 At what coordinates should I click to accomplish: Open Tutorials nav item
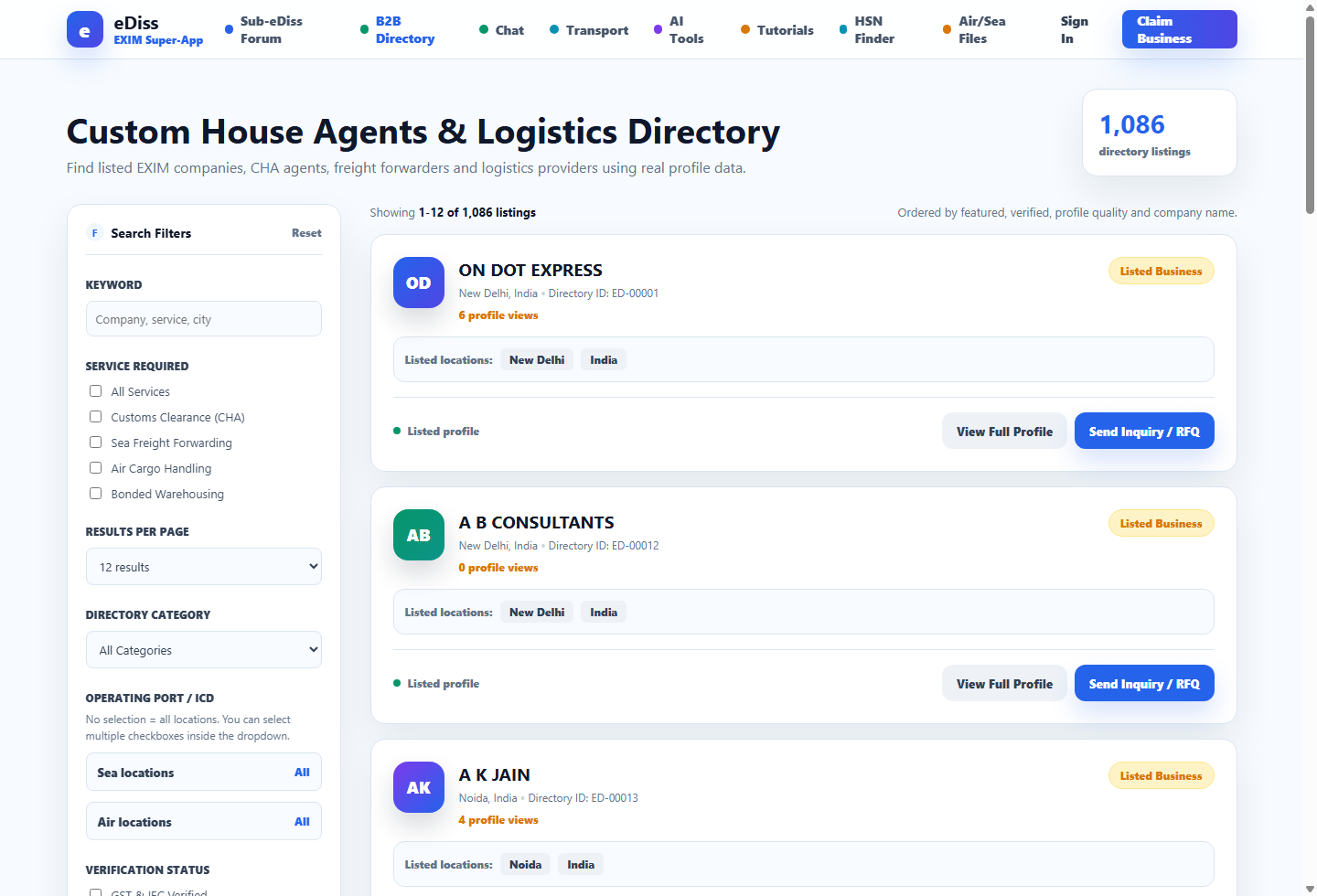[x=777, y=30]
